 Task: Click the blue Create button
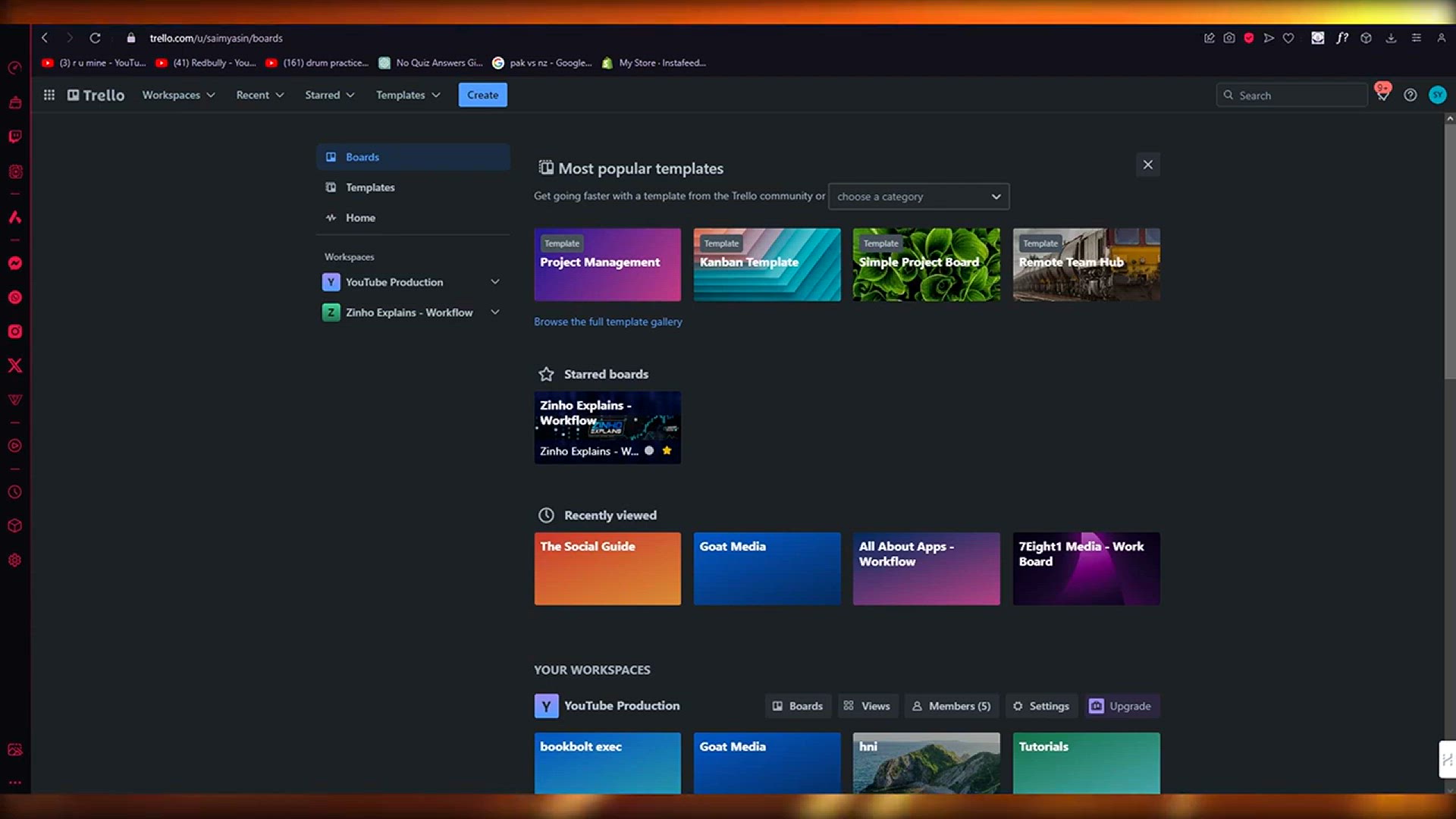pos(482,95)
